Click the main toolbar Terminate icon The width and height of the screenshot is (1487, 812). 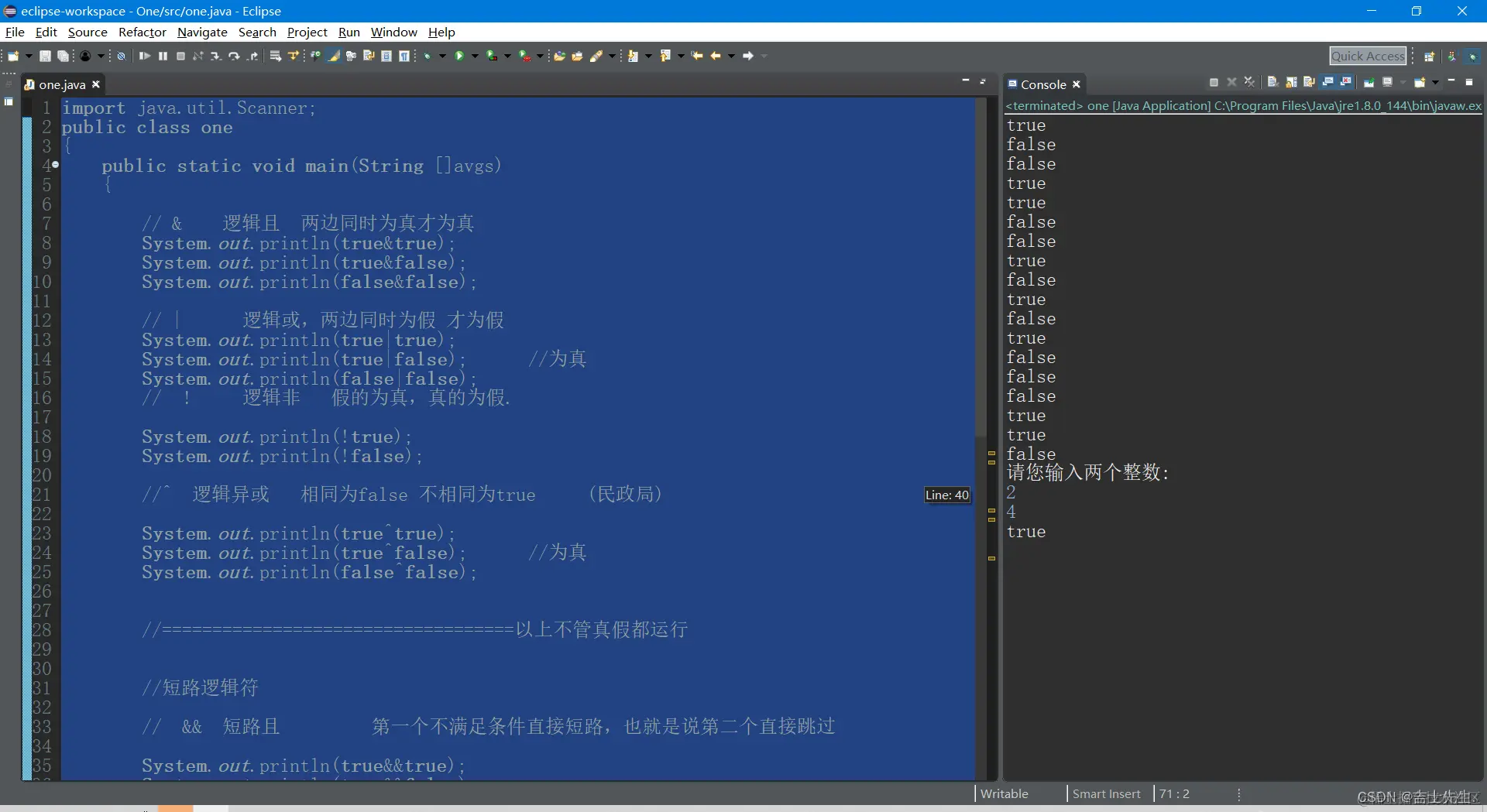[x=180, y=56]
